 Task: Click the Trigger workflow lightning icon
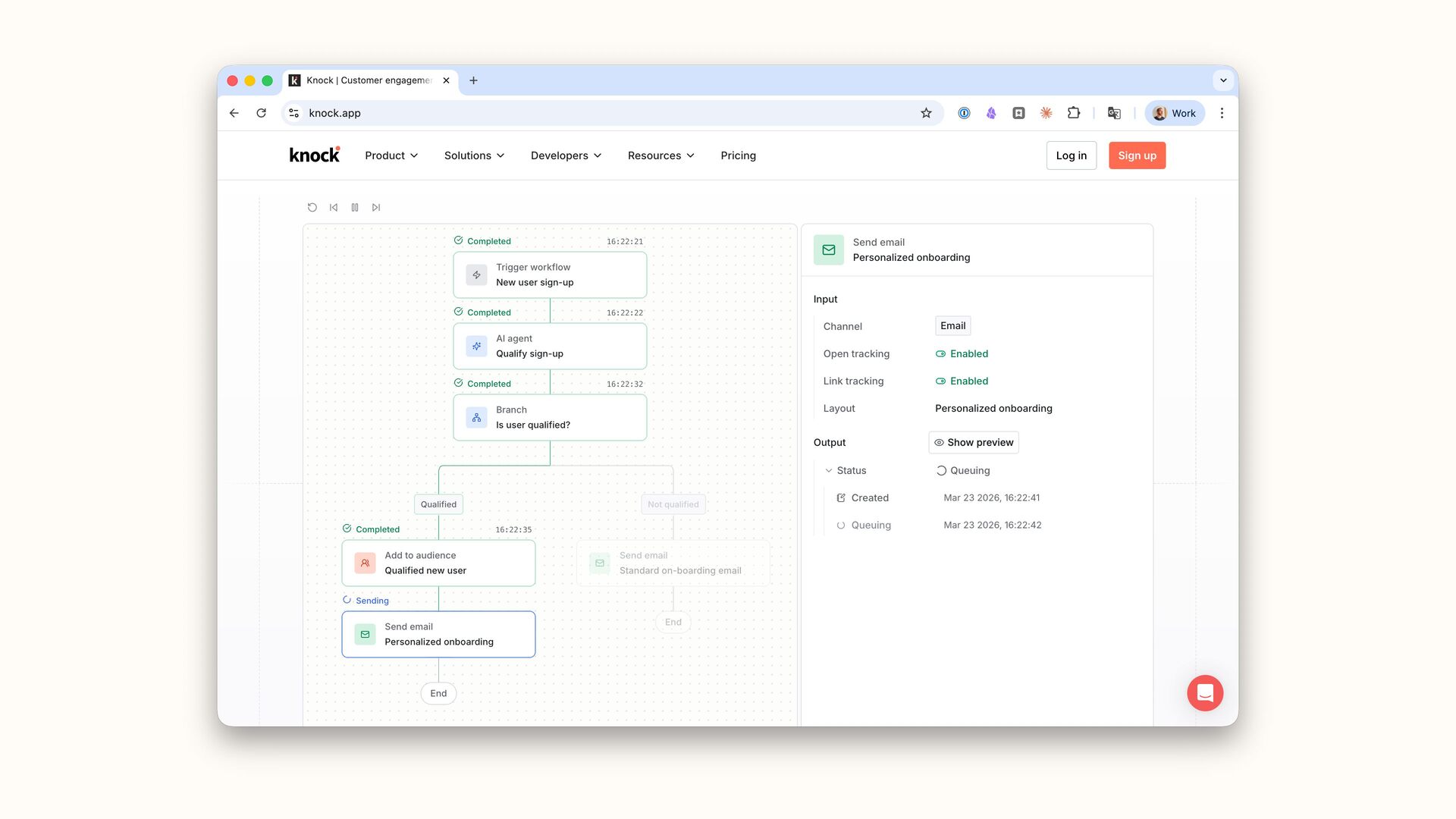click(x=476, y=275)
